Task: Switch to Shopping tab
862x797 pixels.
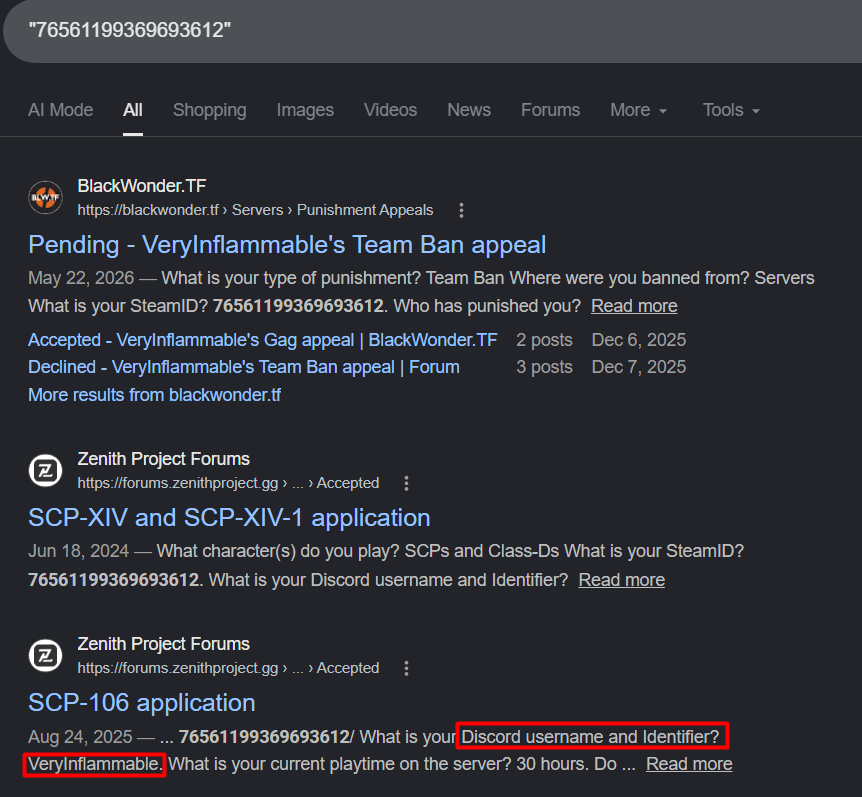Action: point(209,110)
